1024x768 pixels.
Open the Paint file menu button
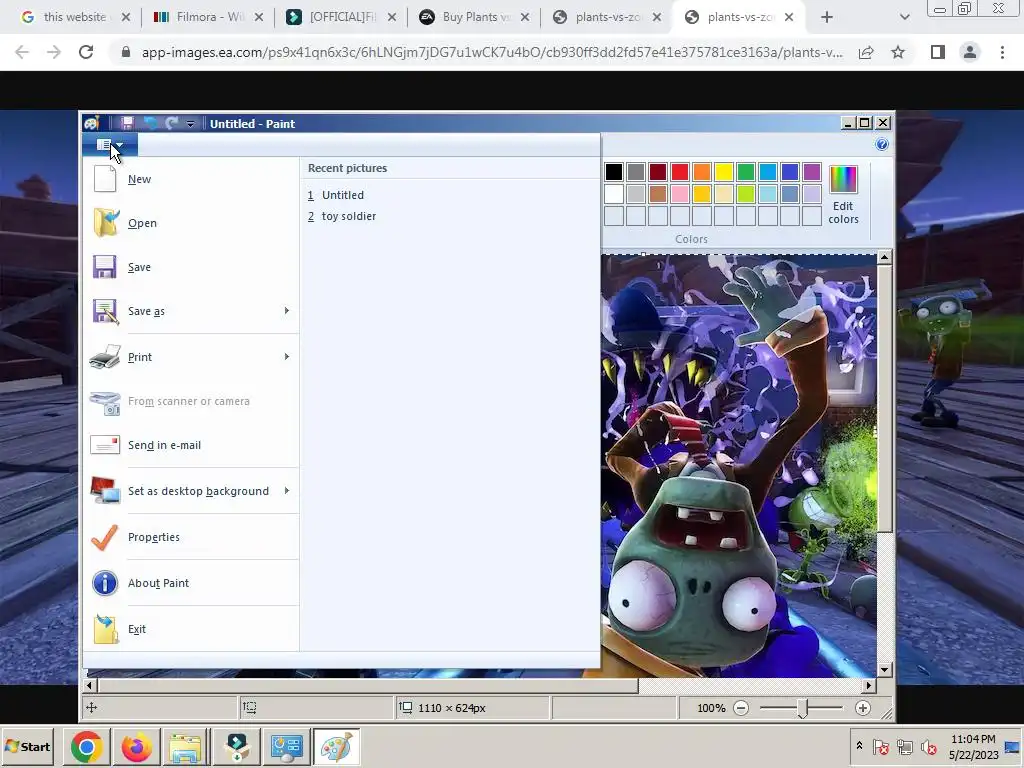[x=110, y=145]
